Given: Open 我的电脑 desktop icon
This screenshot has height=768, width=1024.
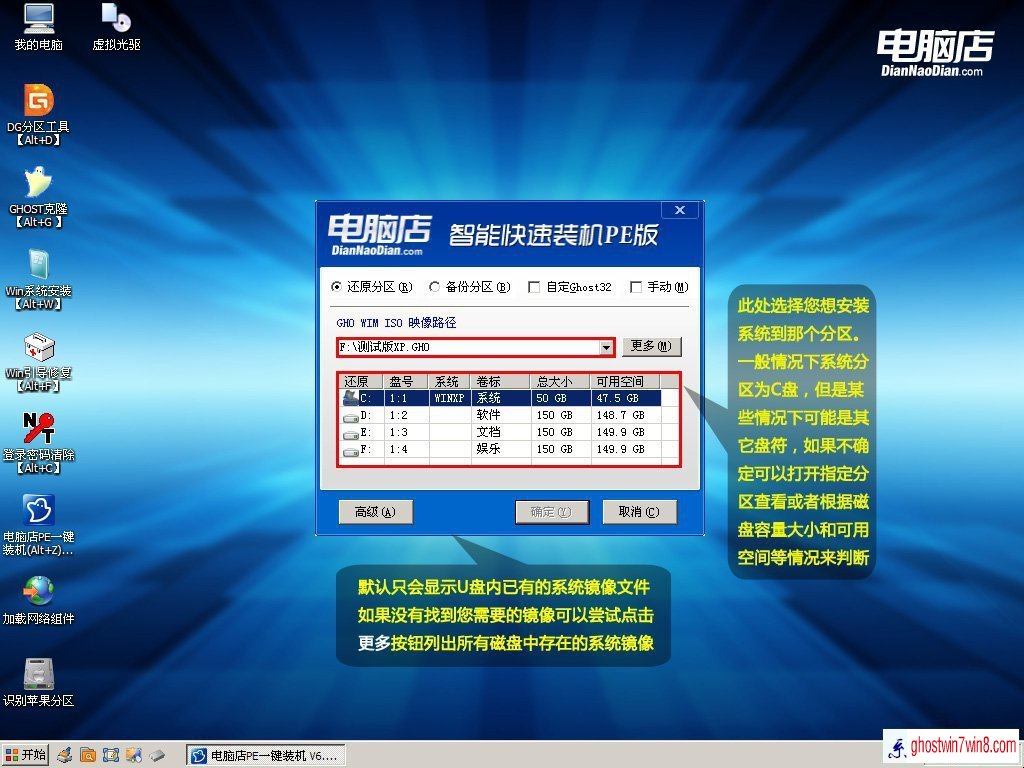Looking at the screenshot, I should (38, 19).
